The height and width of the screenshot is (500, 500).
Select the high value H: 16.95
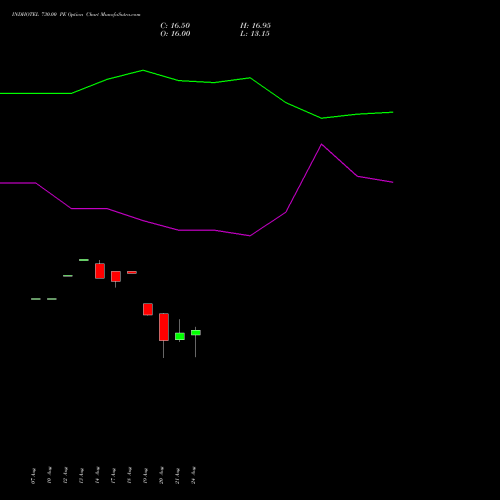pyautogui.click(x=255, y=26)
